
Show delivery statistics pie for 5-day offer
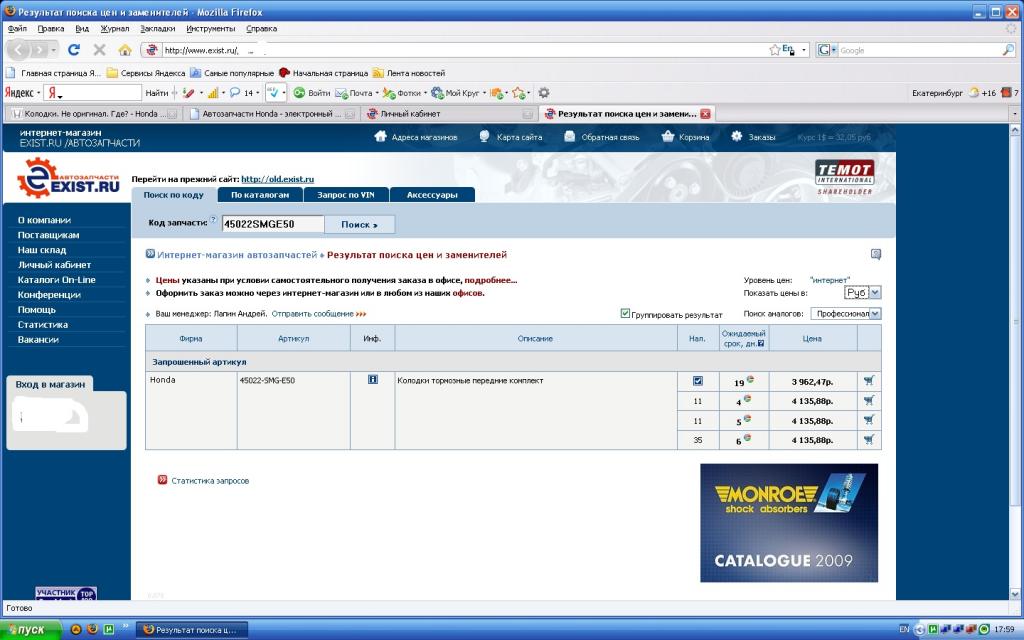[x=747, y=418]
